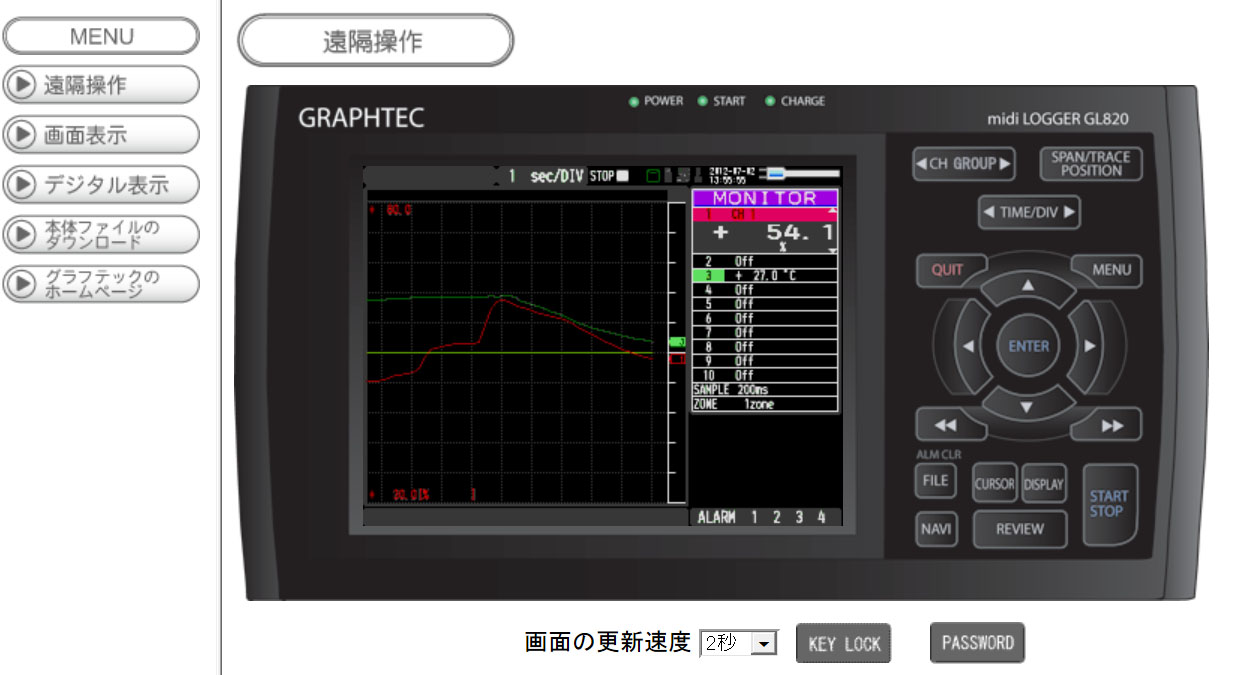The width and height of the screenshot is (1236, 675).
Task: Click the channel 2 Off row
Action: pyautogui.click(x=764, y=261)
